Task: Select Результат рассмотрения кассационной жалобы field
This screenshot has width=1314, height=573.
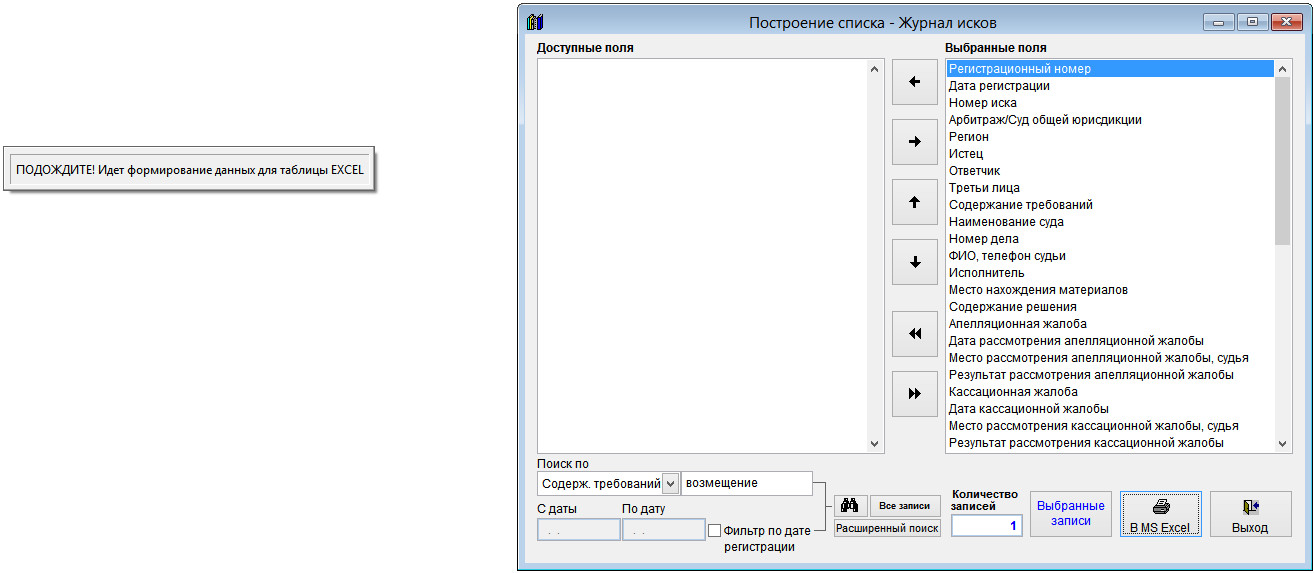Action: coord(1110,443)
